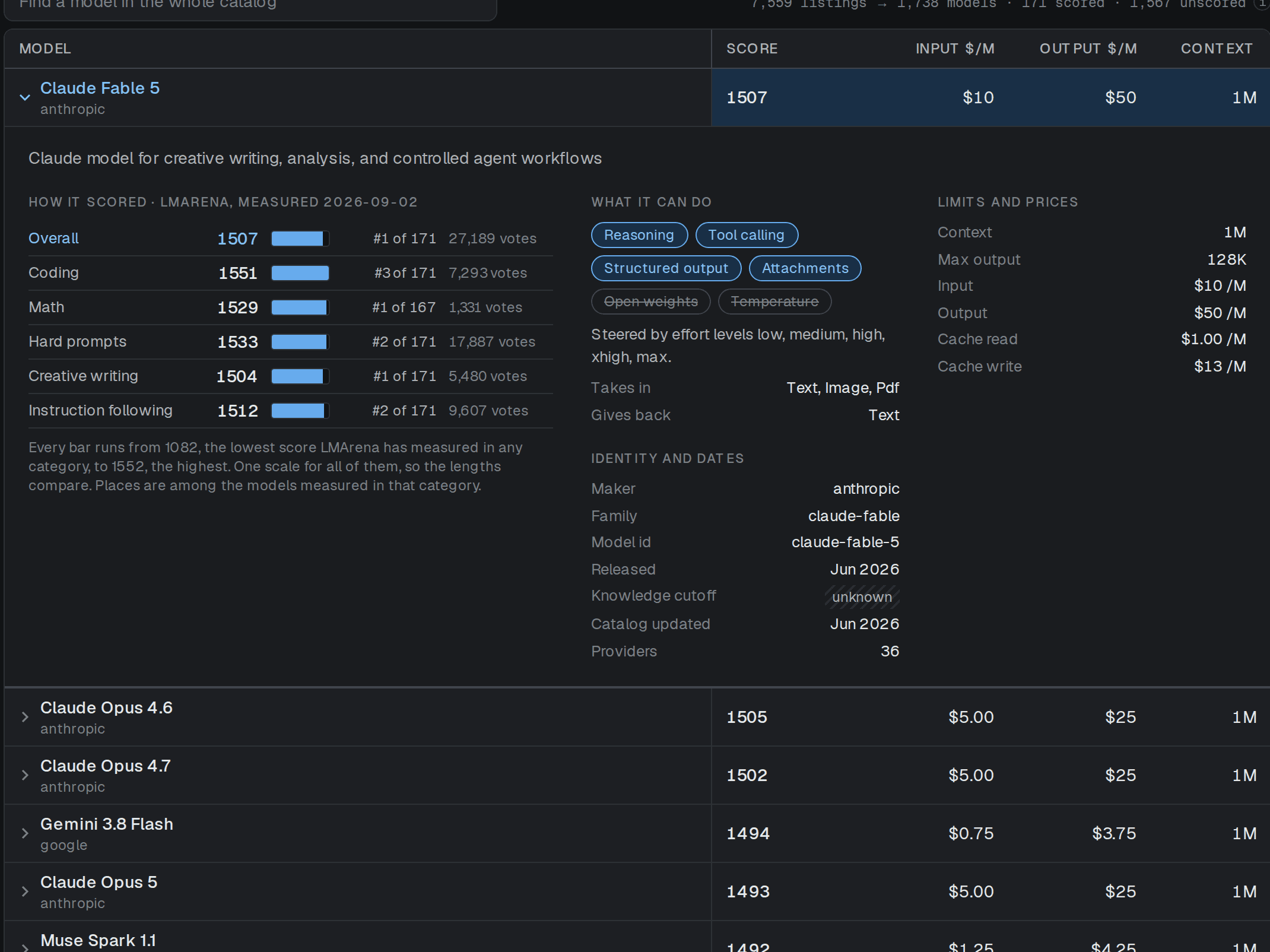This screenshot has width=1270, height=952.
Task: Click the Gemini 3.8 Flash output price $3.75
Action: pos(1114,833)
